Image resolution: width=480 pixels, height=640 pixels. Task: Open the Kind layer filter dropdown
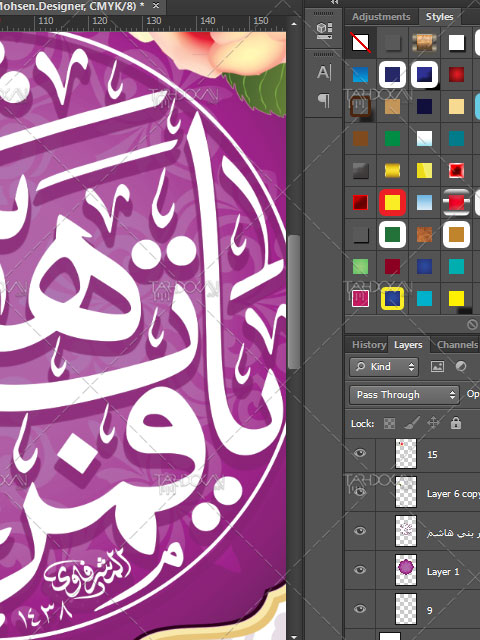point(384,367)
